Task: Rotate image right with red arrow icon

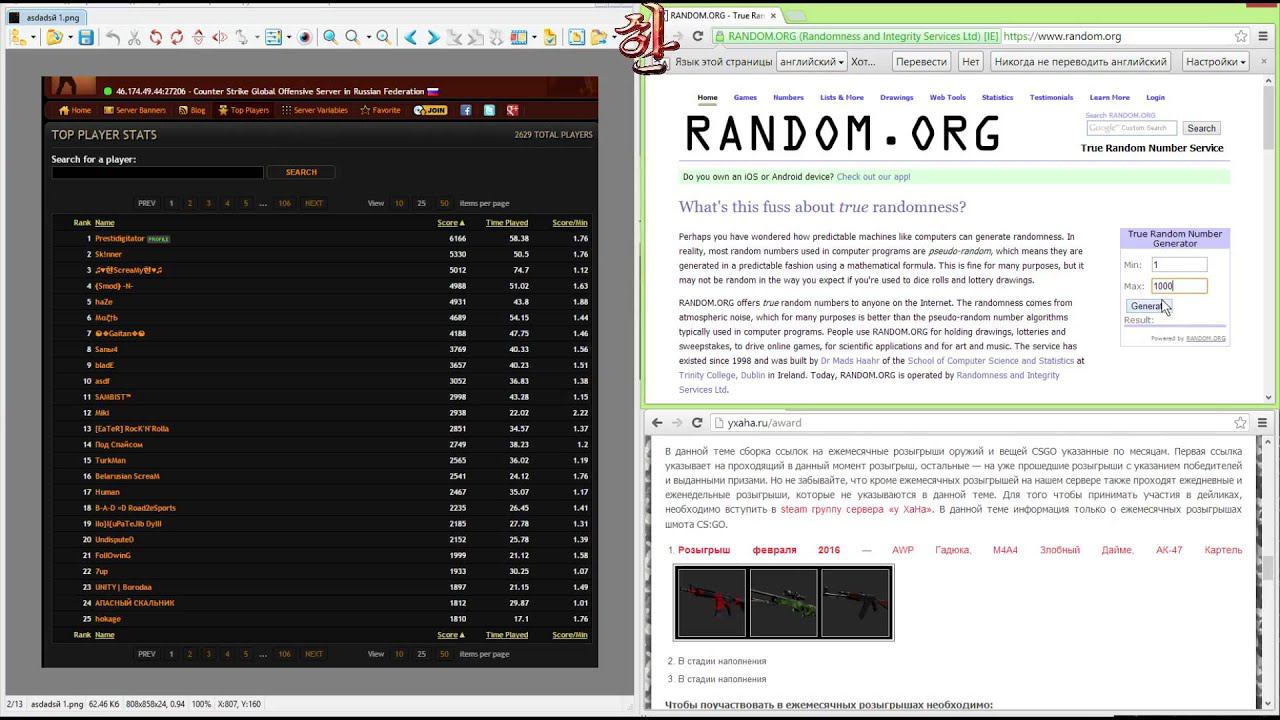Action: [x=177, y=38]
